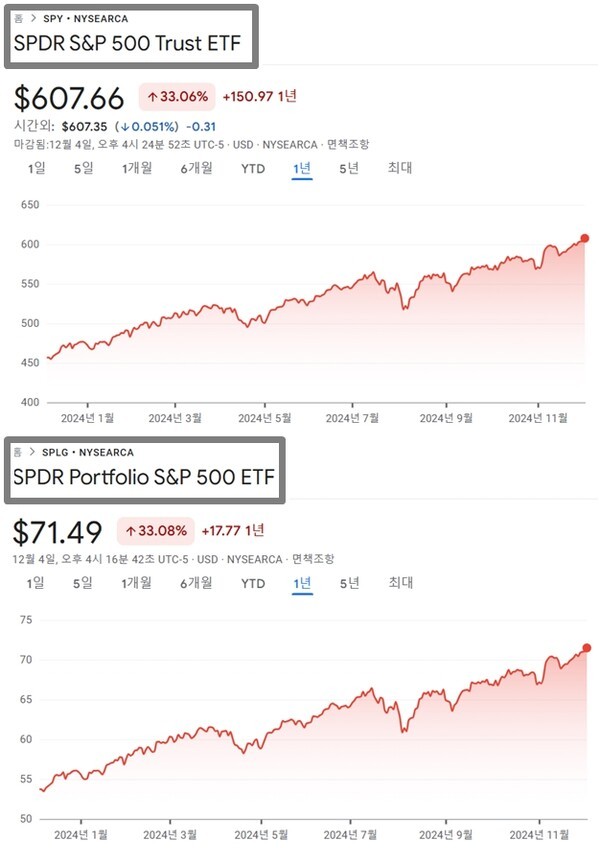This screenshot has height=864, width=600.
Task: Click the 33.08% change badge for SPLG
Action: tap(157, 530)
